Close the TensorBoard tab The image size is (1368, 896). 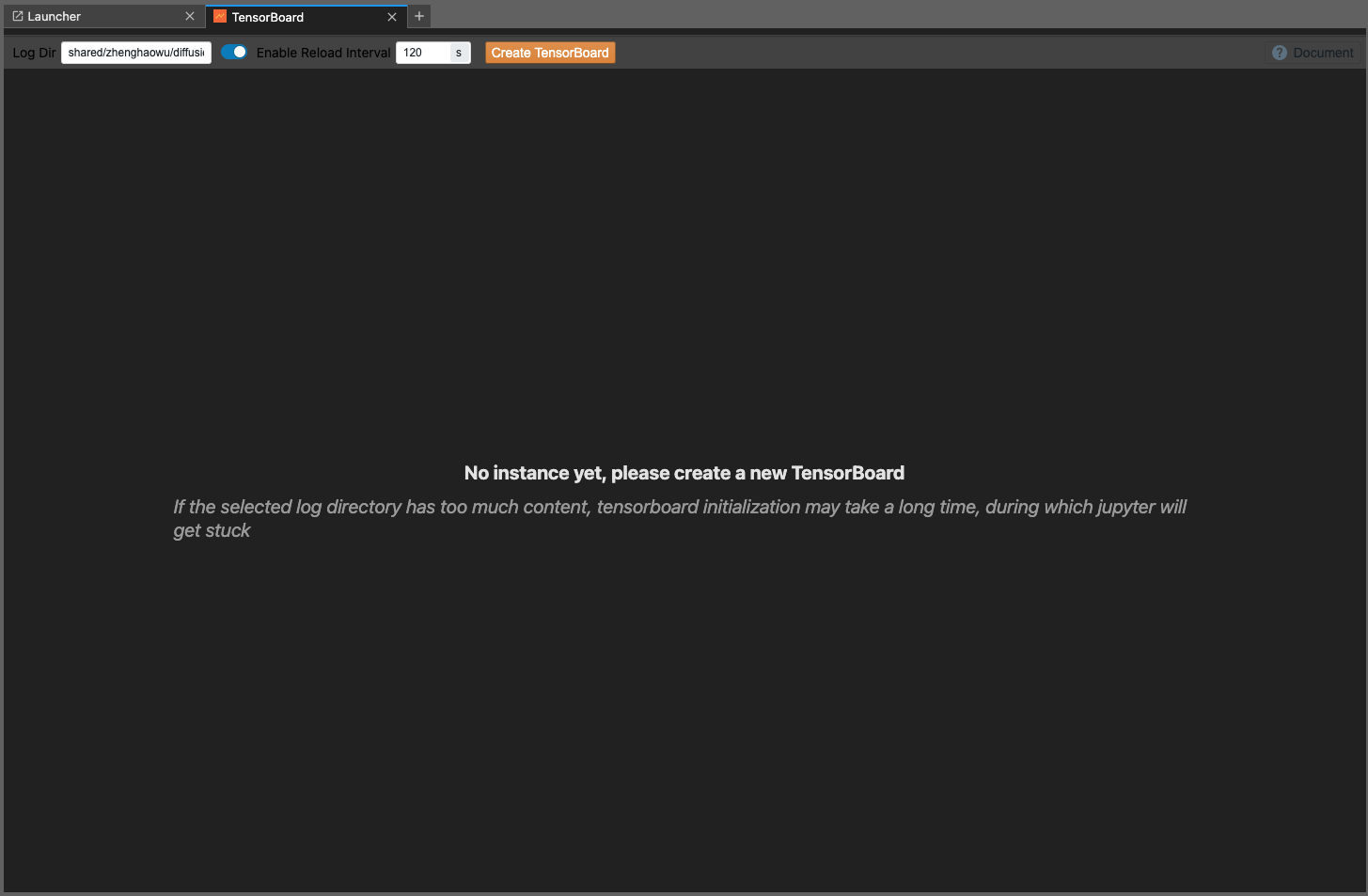click(x=392, y=17)
